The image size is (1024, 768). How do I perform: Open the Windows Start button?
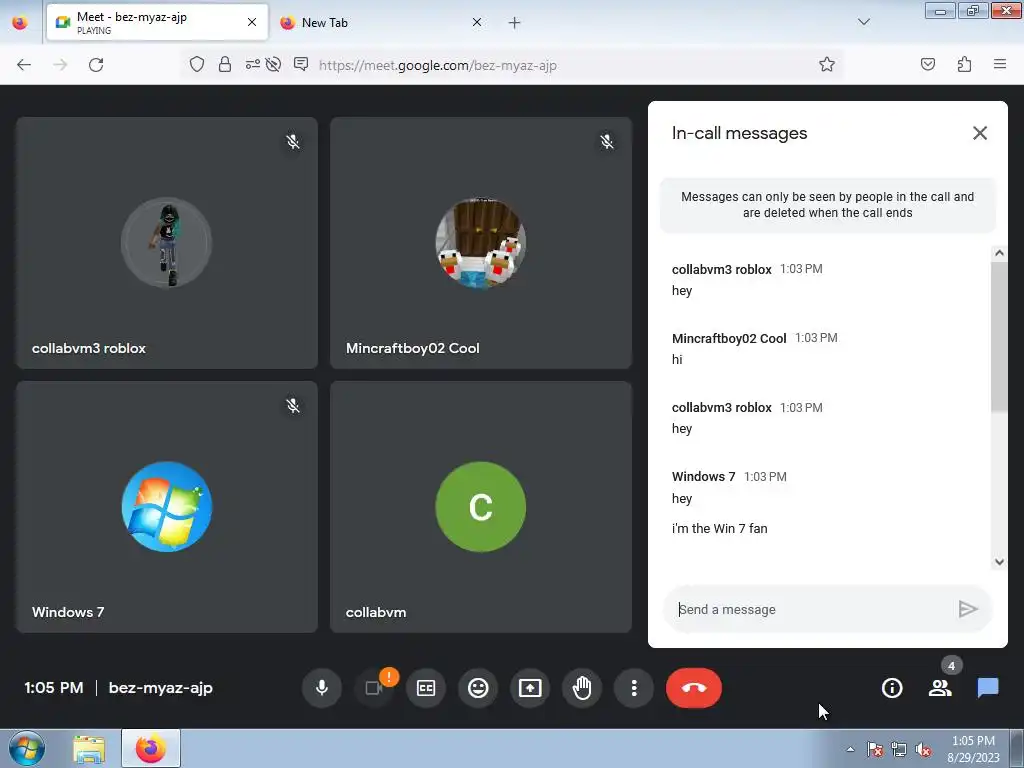pyautogui.click(x=27, y=748)
